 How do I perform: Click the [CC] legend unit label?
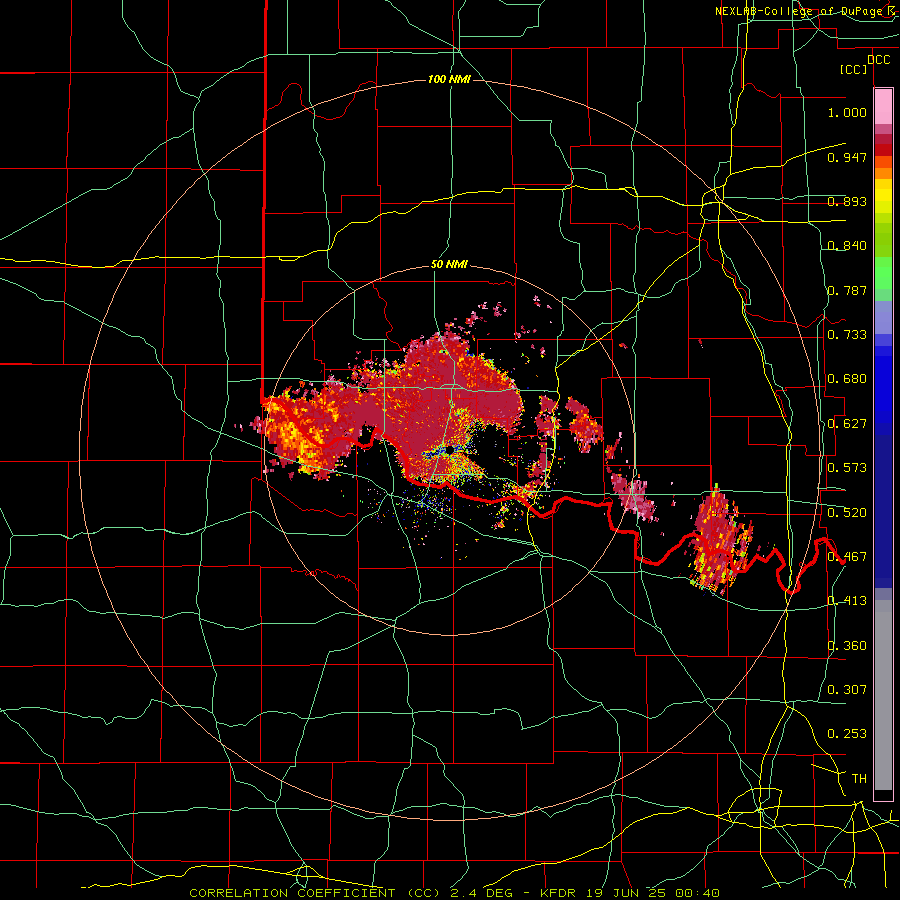click(854, 69)
